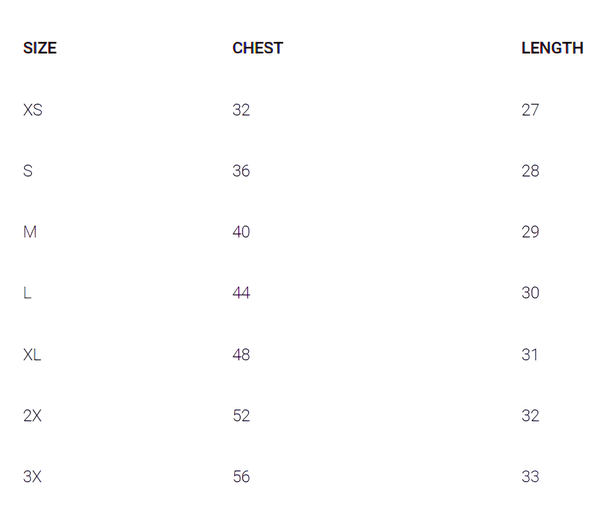Click chest value 40
Viewport: 600px width, 526px height.
click(x=241, y=232)
